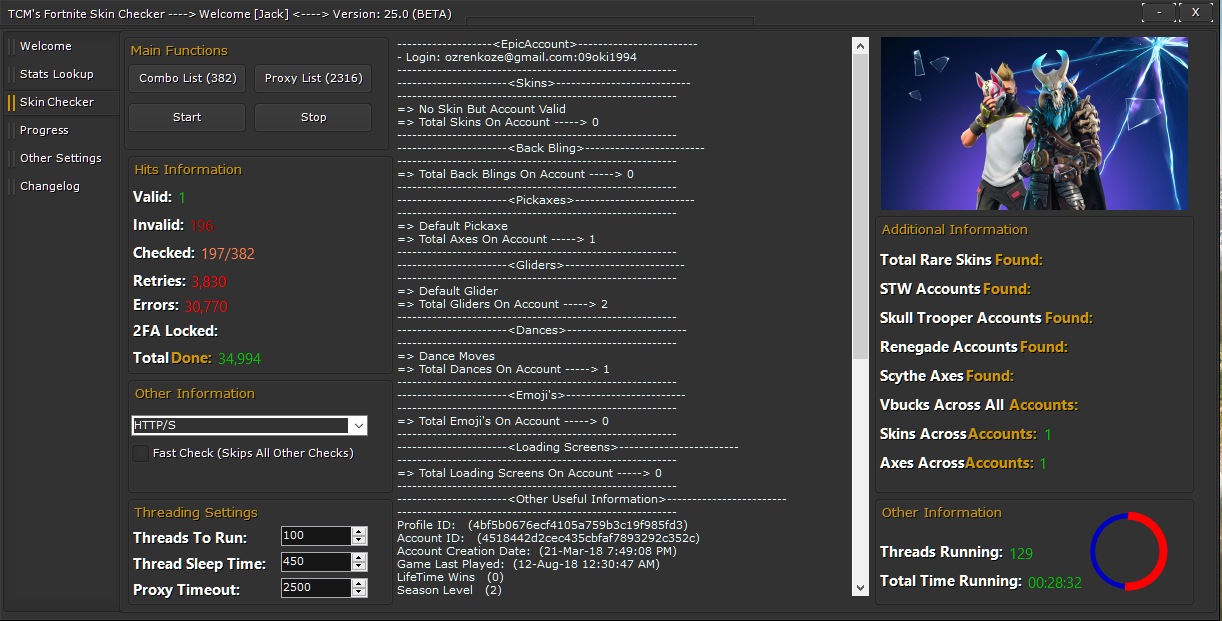1222x621 pixels.
Task: Click the results log scrollbar up arrow
Action: tap(860, 46)
